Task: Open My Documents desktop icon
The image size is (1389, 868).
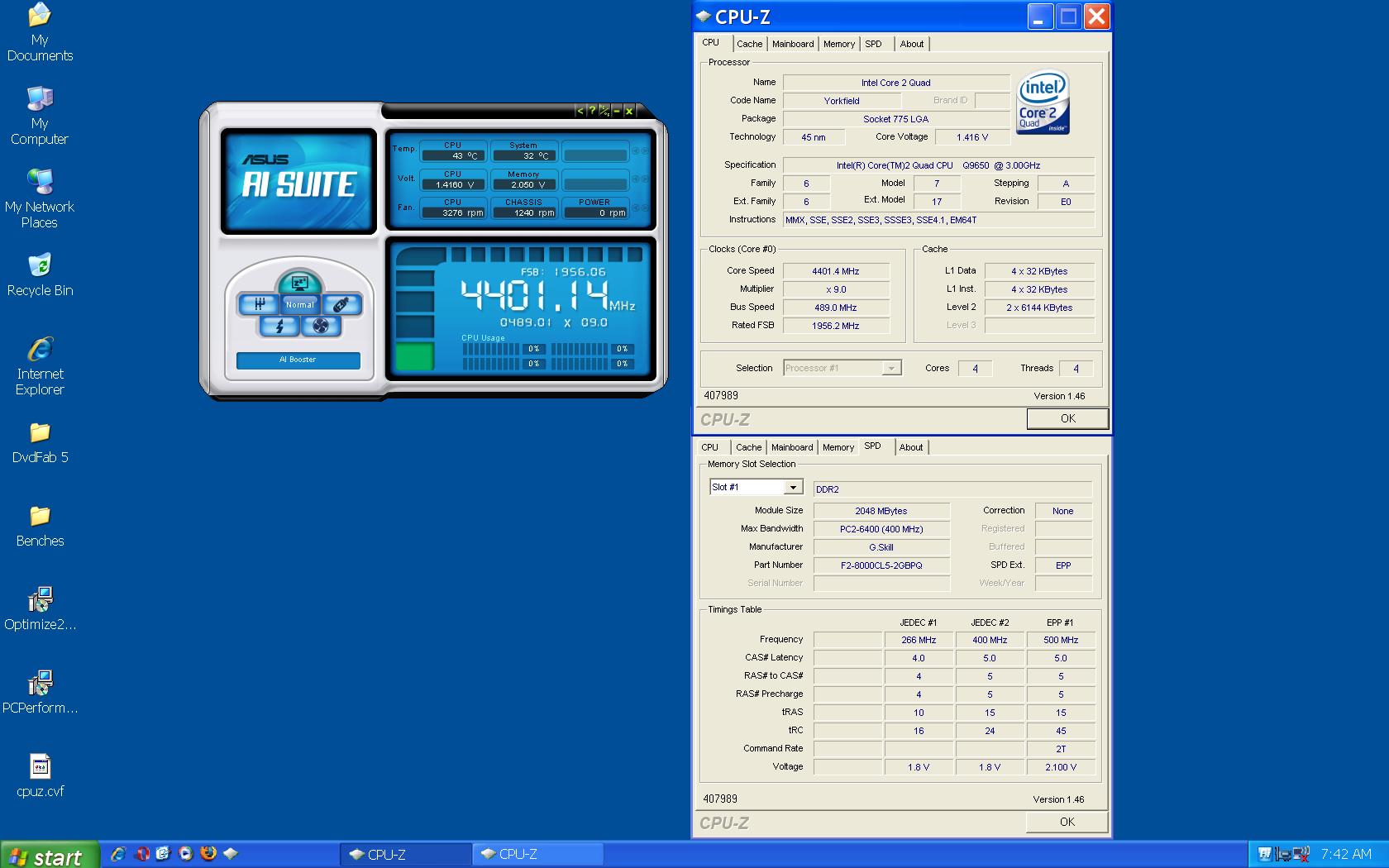Action: (x=40, y=33)
